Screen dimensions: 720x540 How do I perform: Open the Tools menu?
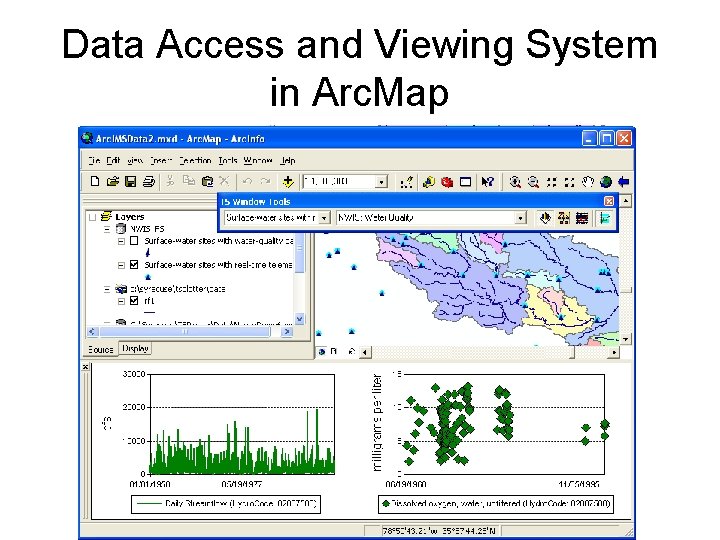tap(228, 160)
